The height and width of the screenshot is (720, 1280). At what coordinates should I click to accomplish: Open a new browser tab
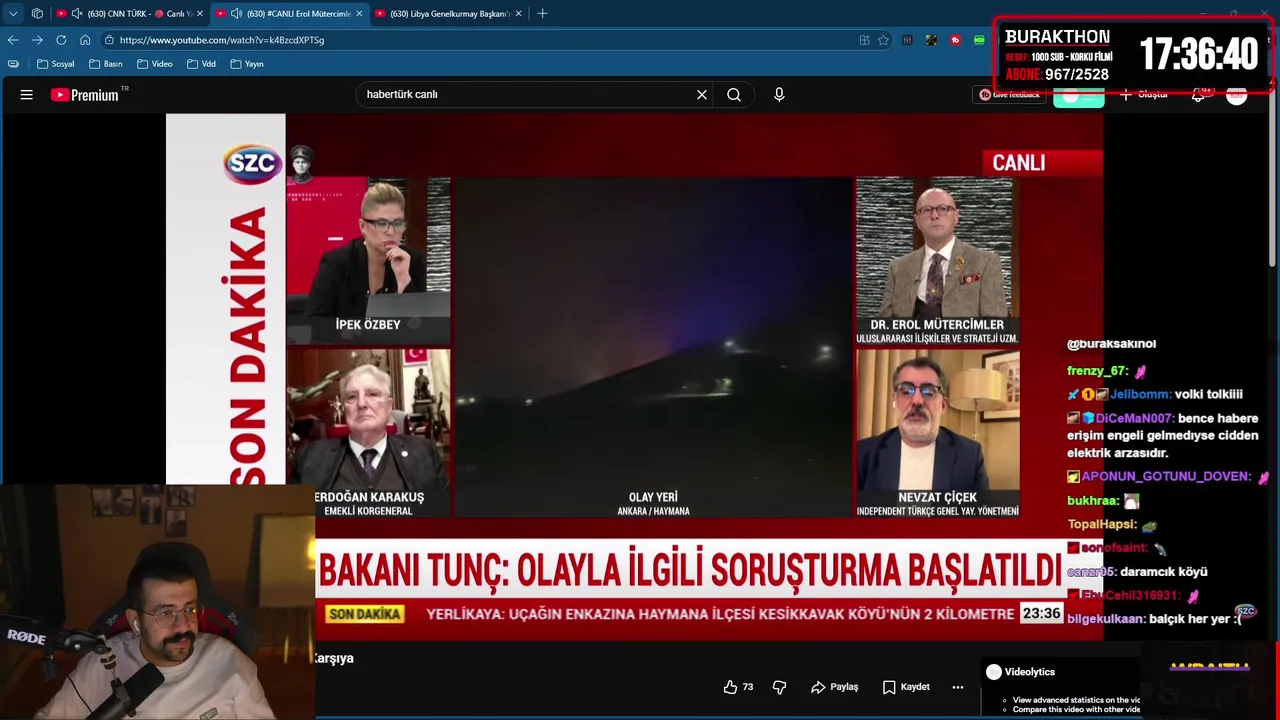tap(542, 13)
